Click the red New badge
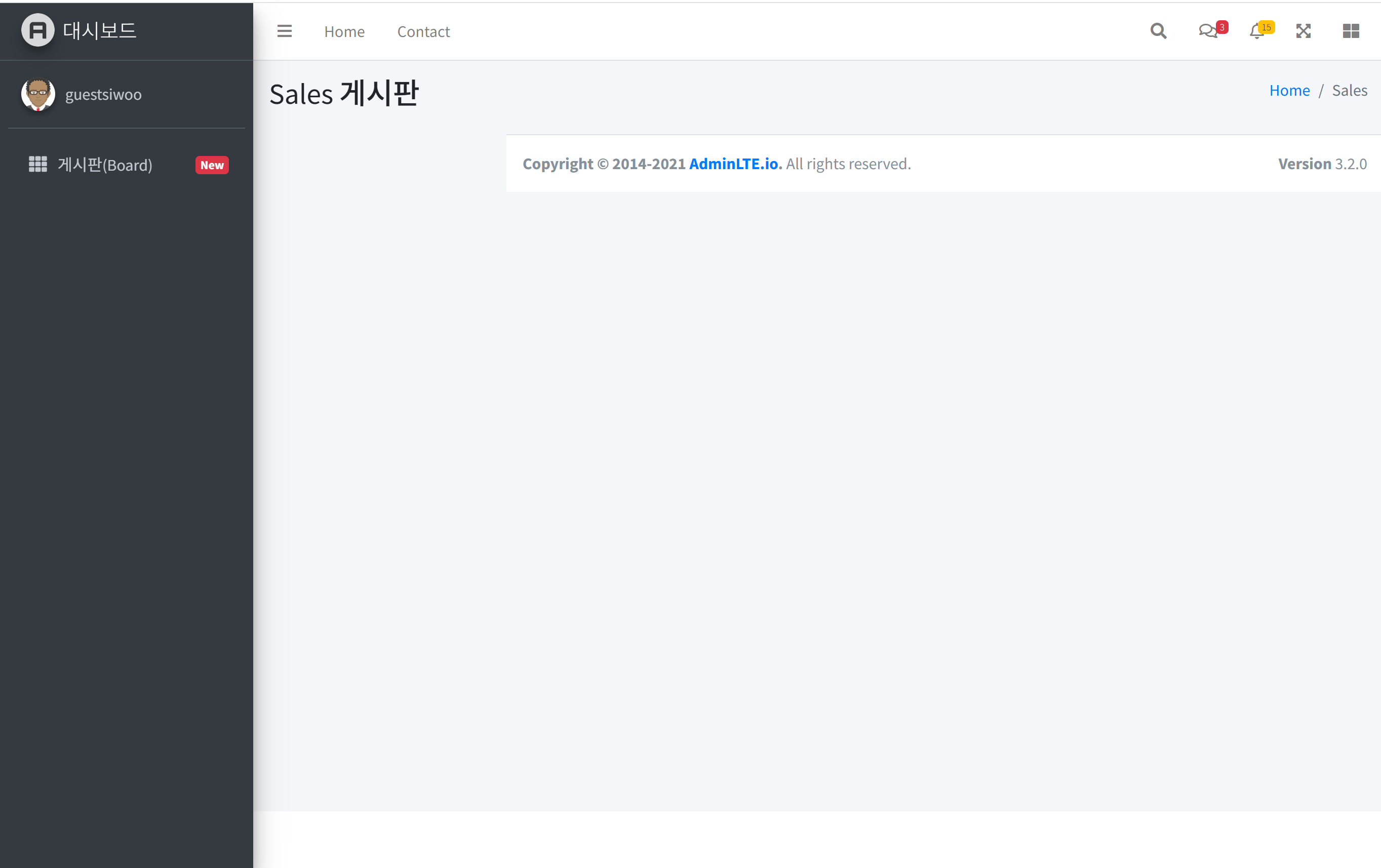1381x868 pixels. pyautogui.click(x=212, y=165)
